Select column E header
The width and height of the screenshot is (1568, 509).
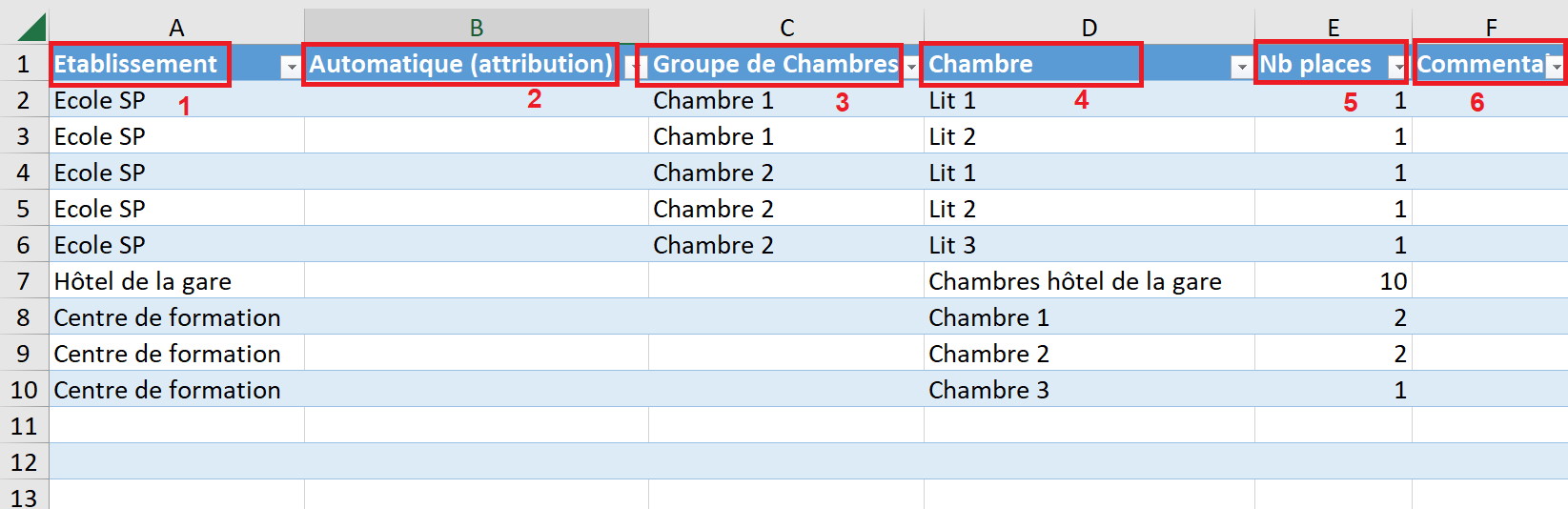tap(1333, 28)
